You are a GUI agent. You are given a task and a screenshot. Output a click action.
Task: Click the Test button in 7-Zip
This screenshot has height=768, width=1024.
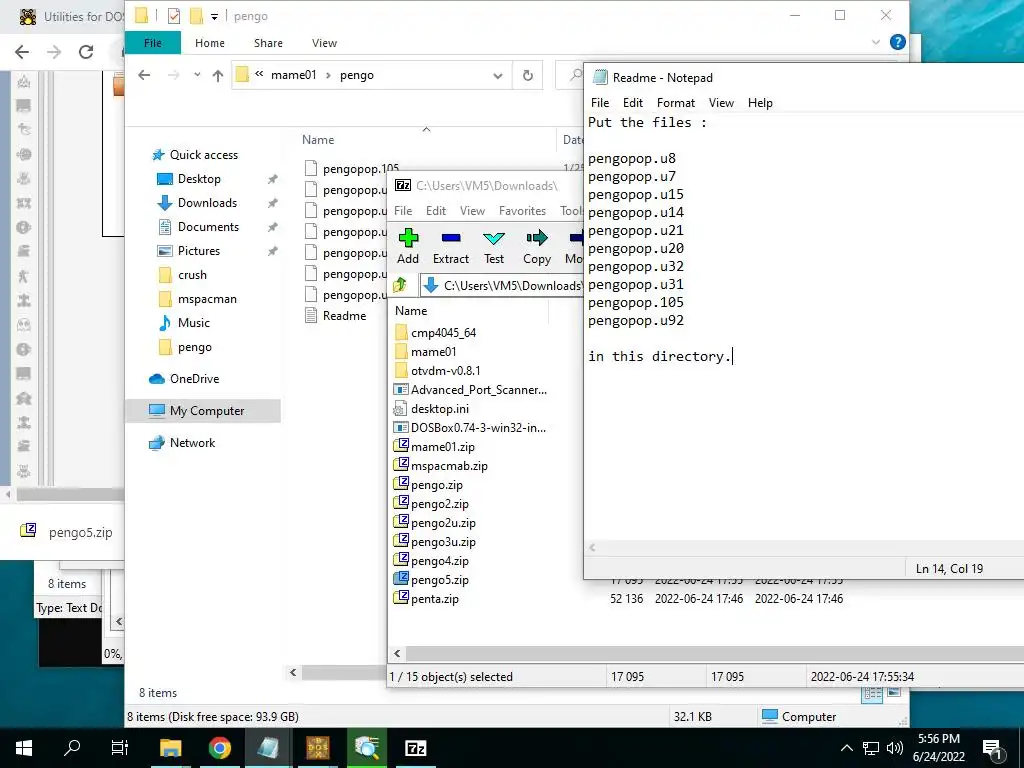(x=494, y=246)
